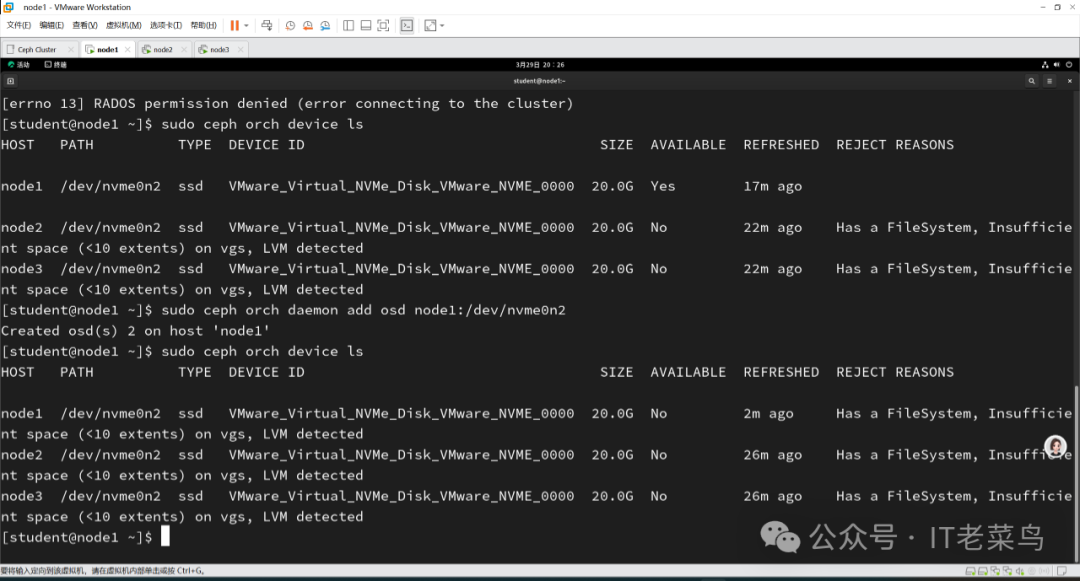The height and width of the screenshot is (581, 1080).
Task: Open the 查看(V) menu
Action: coord(85,25)
